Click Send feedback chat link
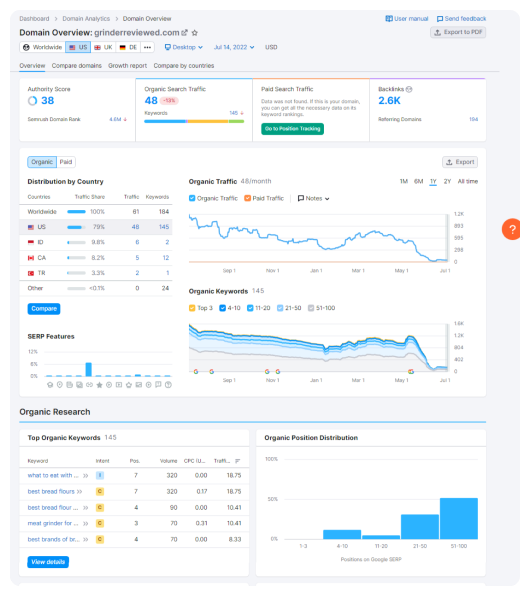The image size is (530, 596). click(x=462, y=19)
